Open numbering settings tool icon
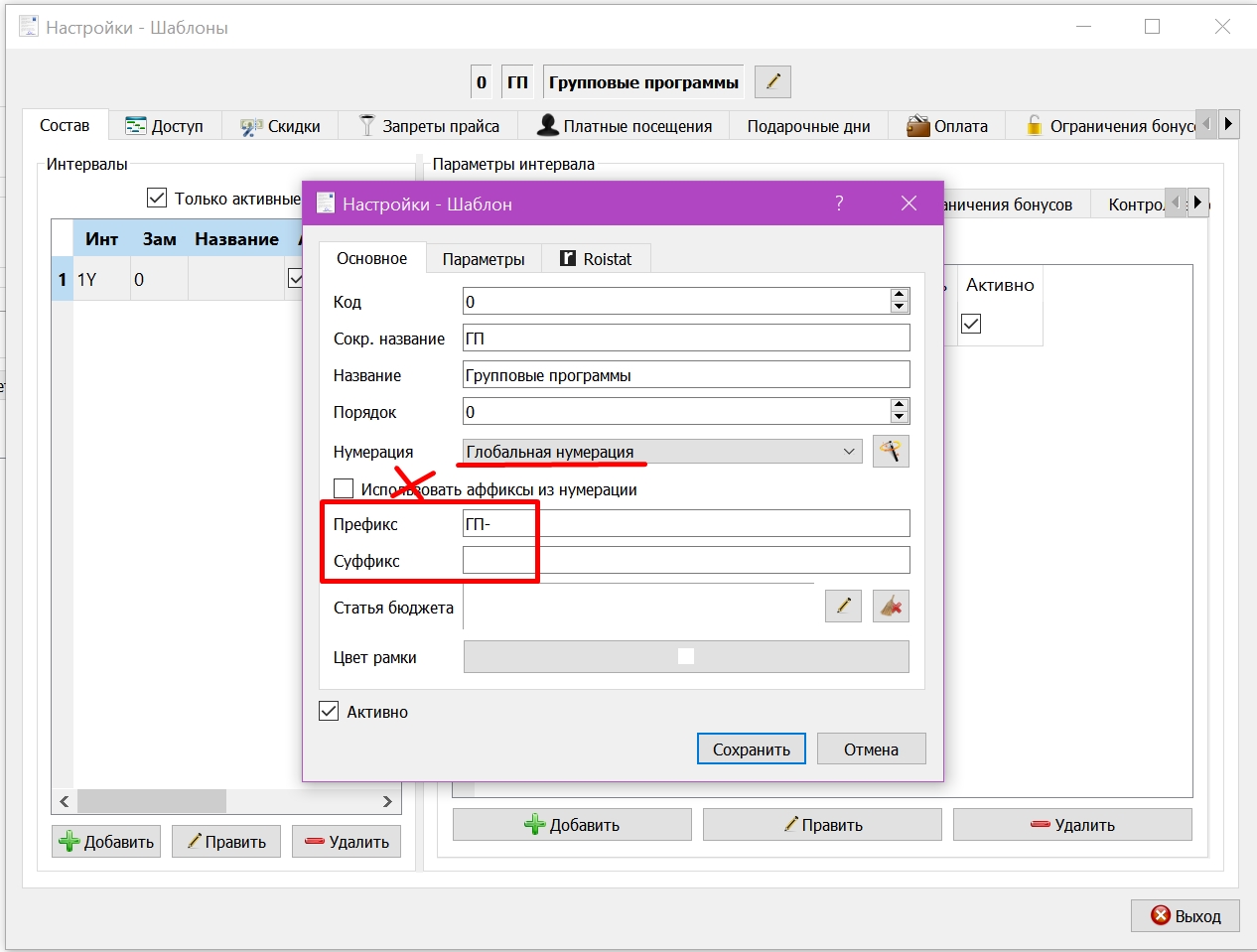1257x952 pixels. coord(891,452)
